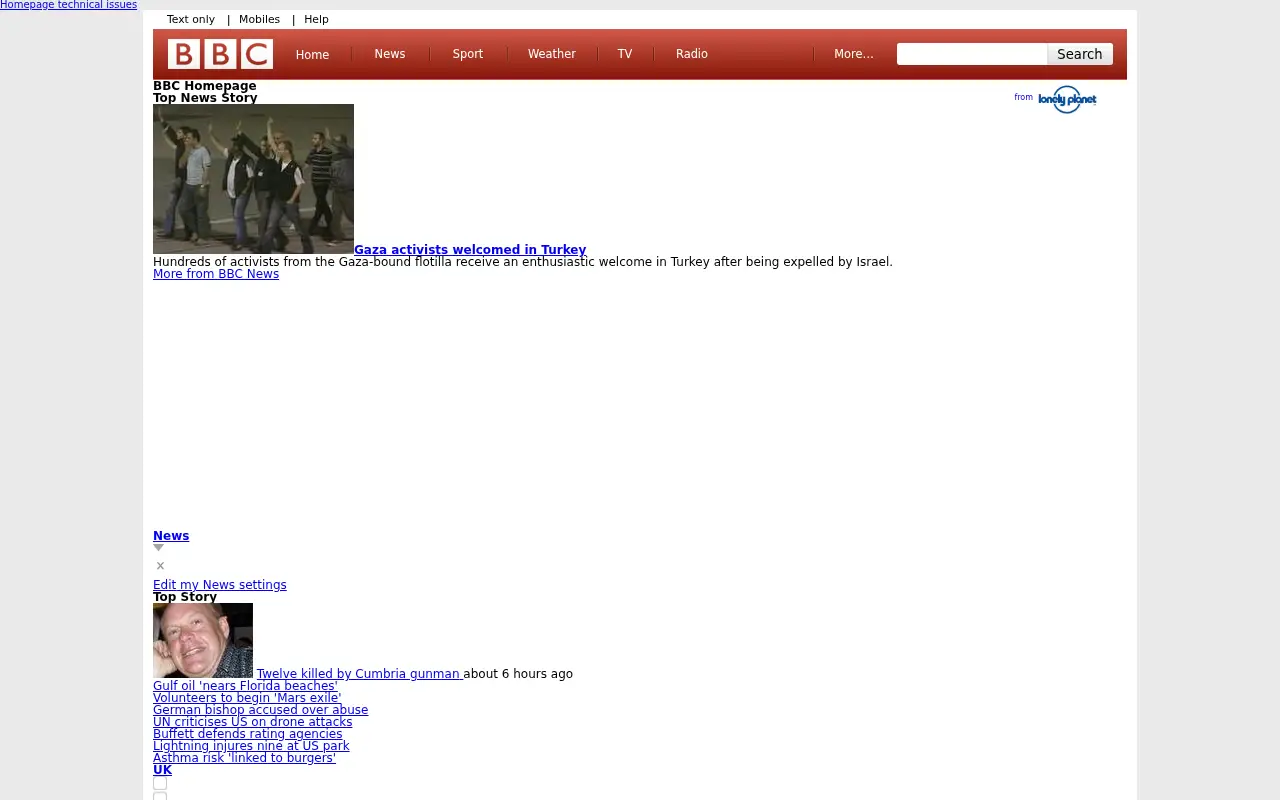Follow the More from BBC News link

click(216, 274)
